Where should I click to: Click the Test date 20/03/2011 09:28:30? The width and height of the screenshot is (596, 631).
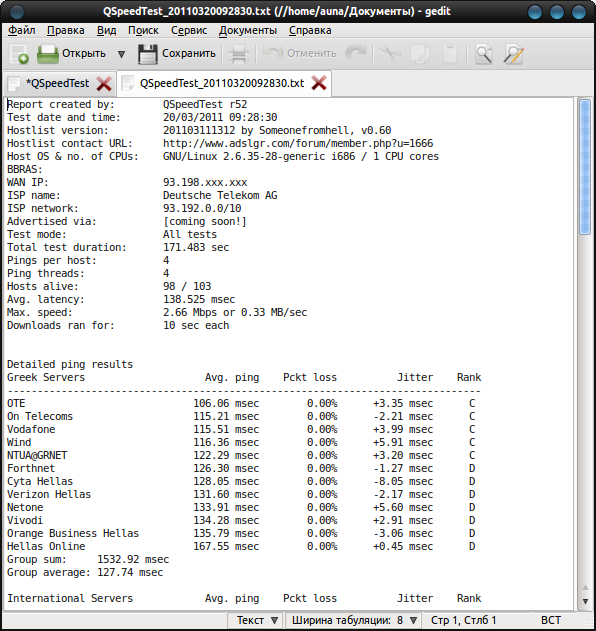(220, 118)
